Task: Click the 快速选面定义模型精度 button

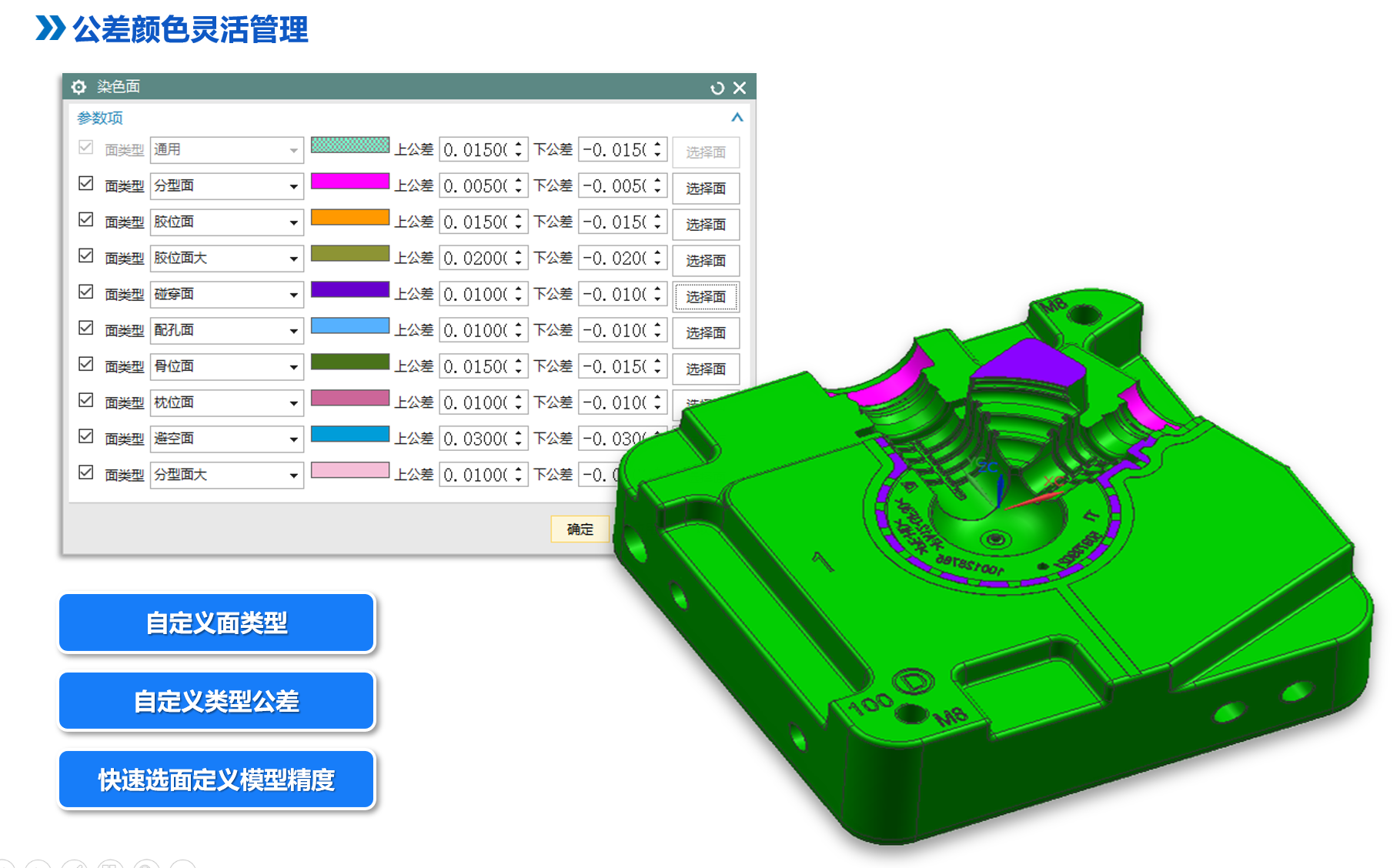Action: pyautogui.click(x=216, y=780)
